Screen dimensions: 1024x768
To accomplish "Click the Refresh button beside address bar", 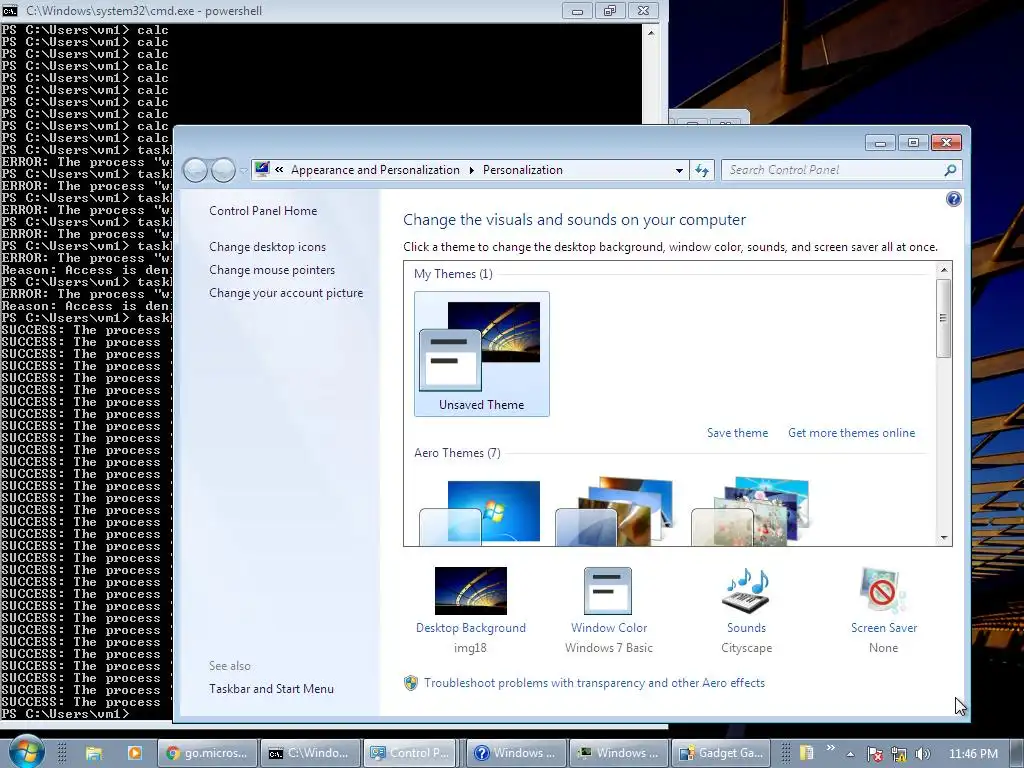I will coord(702,170).
